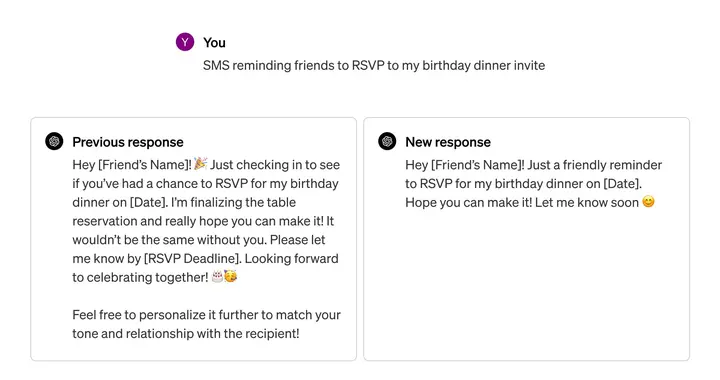Click the "You" username label
Viewport: 720px width, 380px height.
coord(214,43)
